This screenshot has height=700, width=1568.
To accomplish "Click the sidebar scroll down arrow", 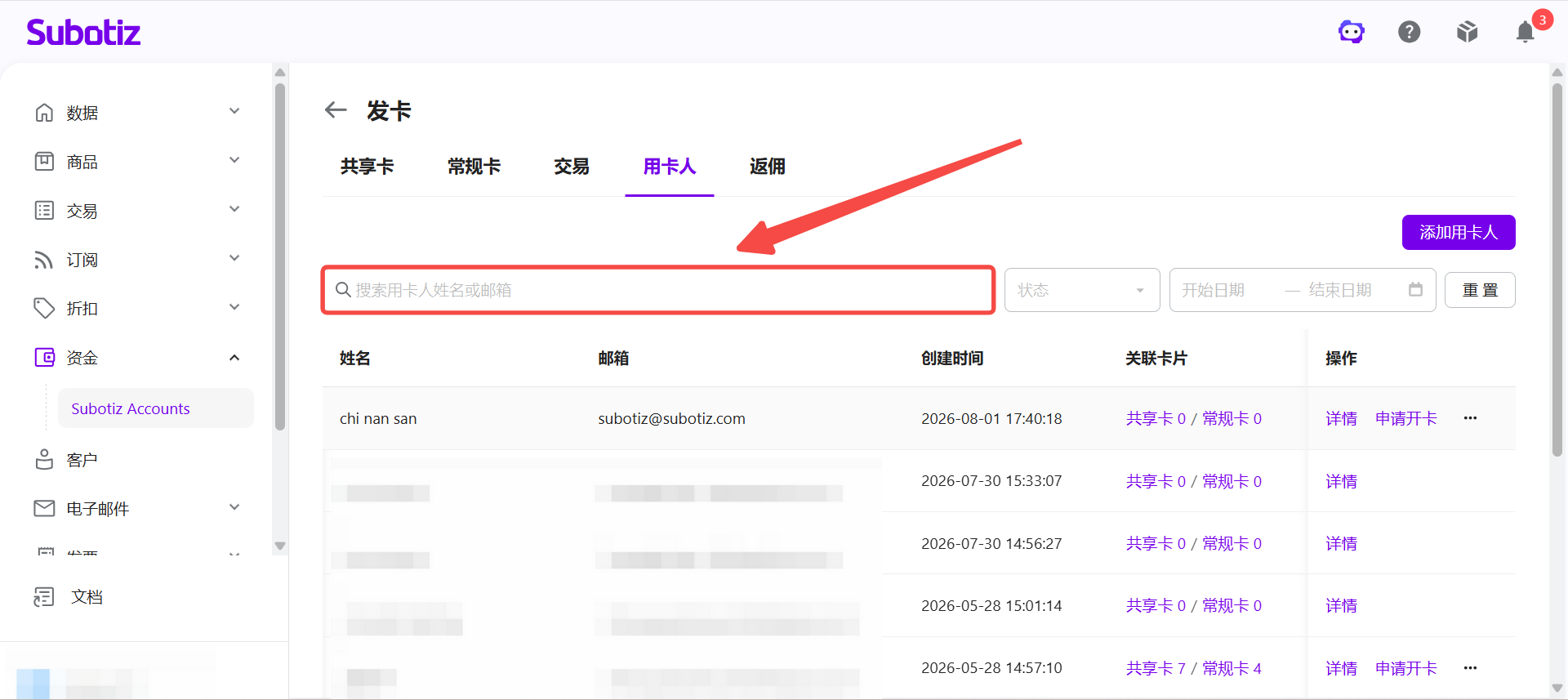I will [x=280, y=546].
